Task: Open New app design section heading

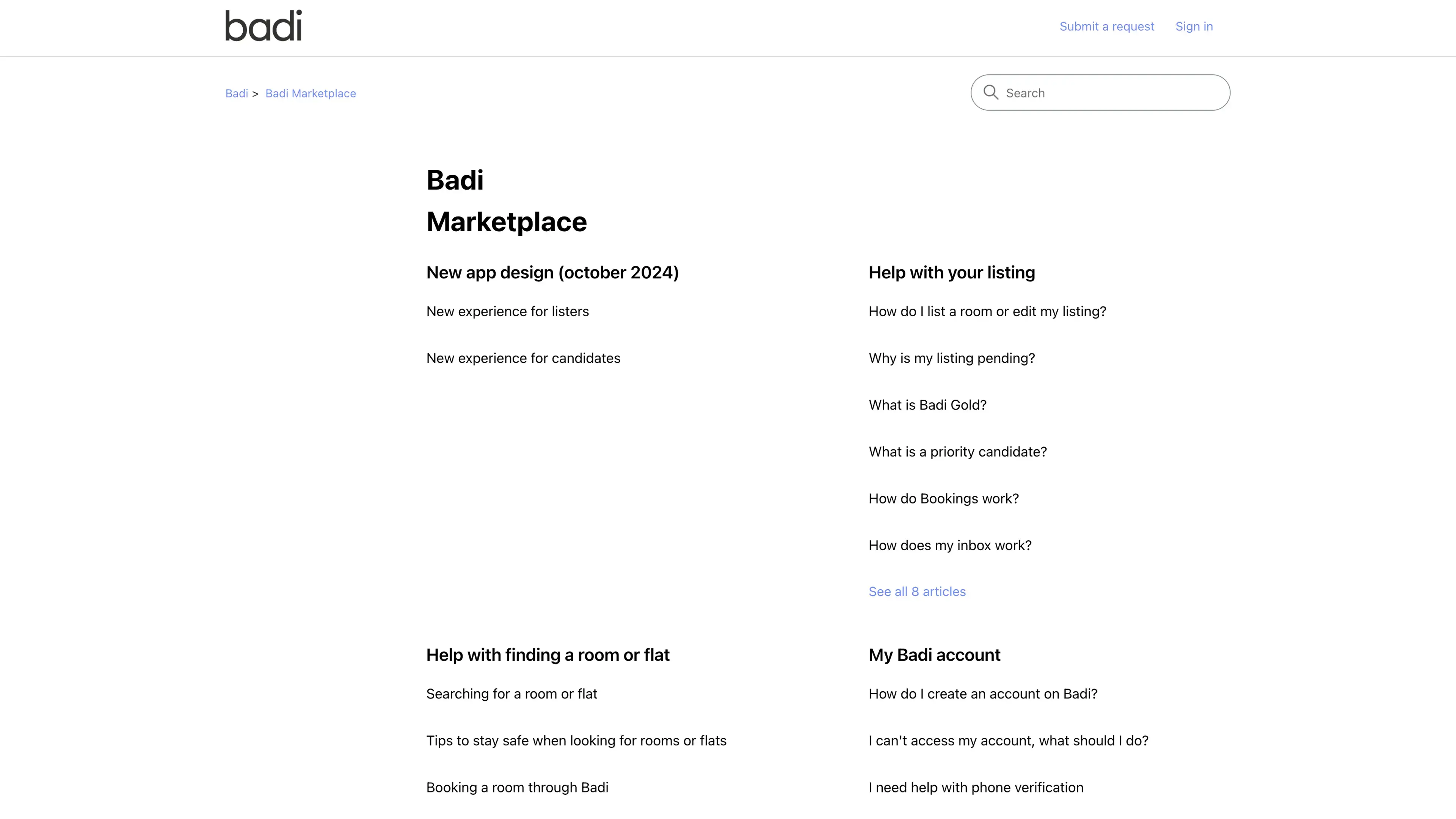Action: click(x=552, y=273)
